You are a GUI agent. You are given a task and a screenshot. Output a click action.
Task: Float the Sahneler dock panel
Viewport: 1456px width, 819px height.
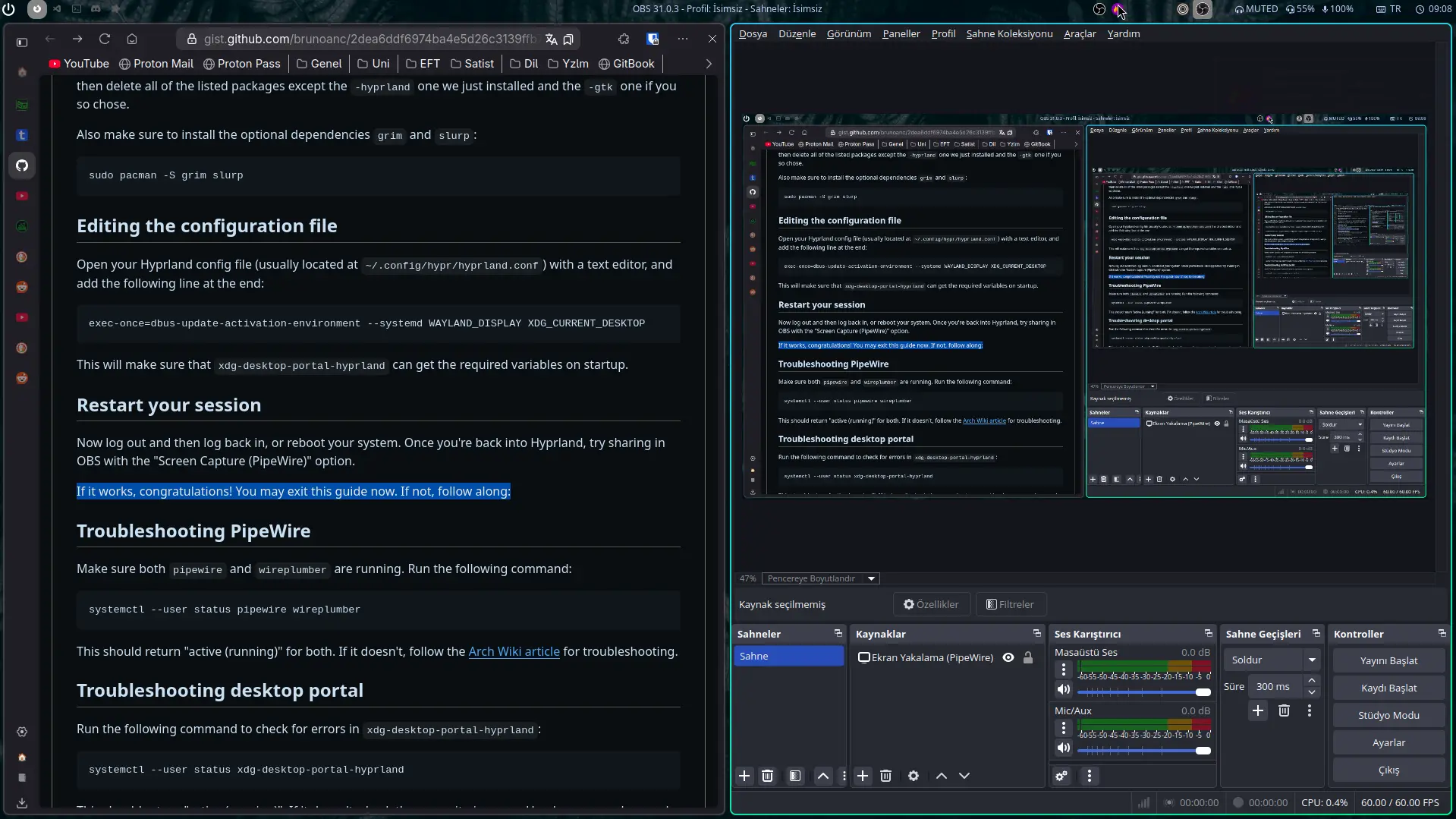pos(838,633)
